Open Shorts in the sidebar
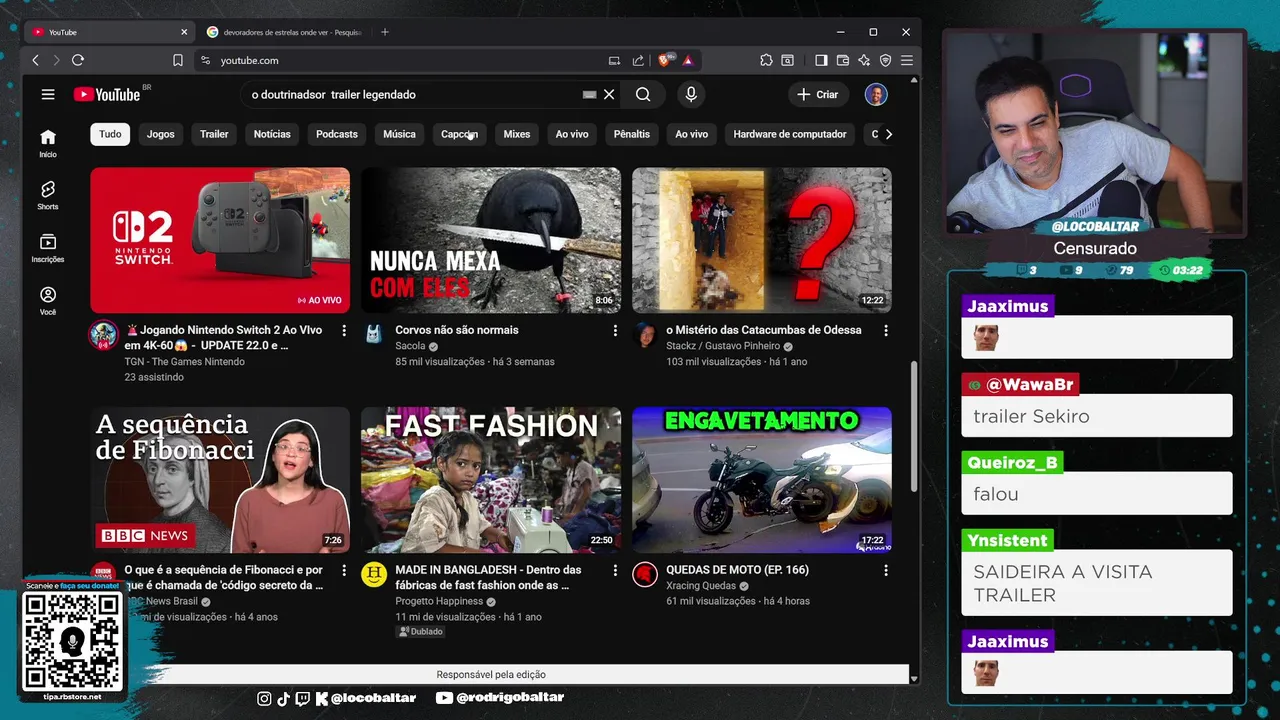This screenshot has height=720, width=1280. 48,195
